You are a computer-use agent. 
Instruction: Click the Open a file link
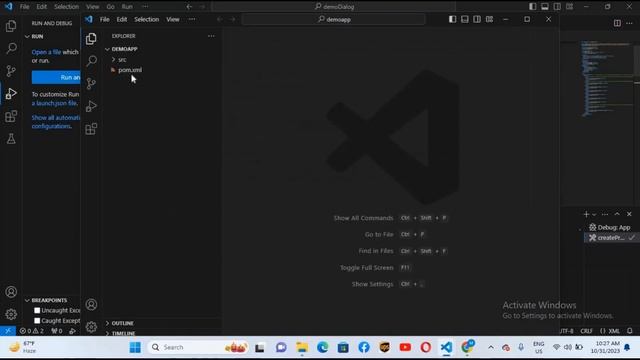point(46,52)
